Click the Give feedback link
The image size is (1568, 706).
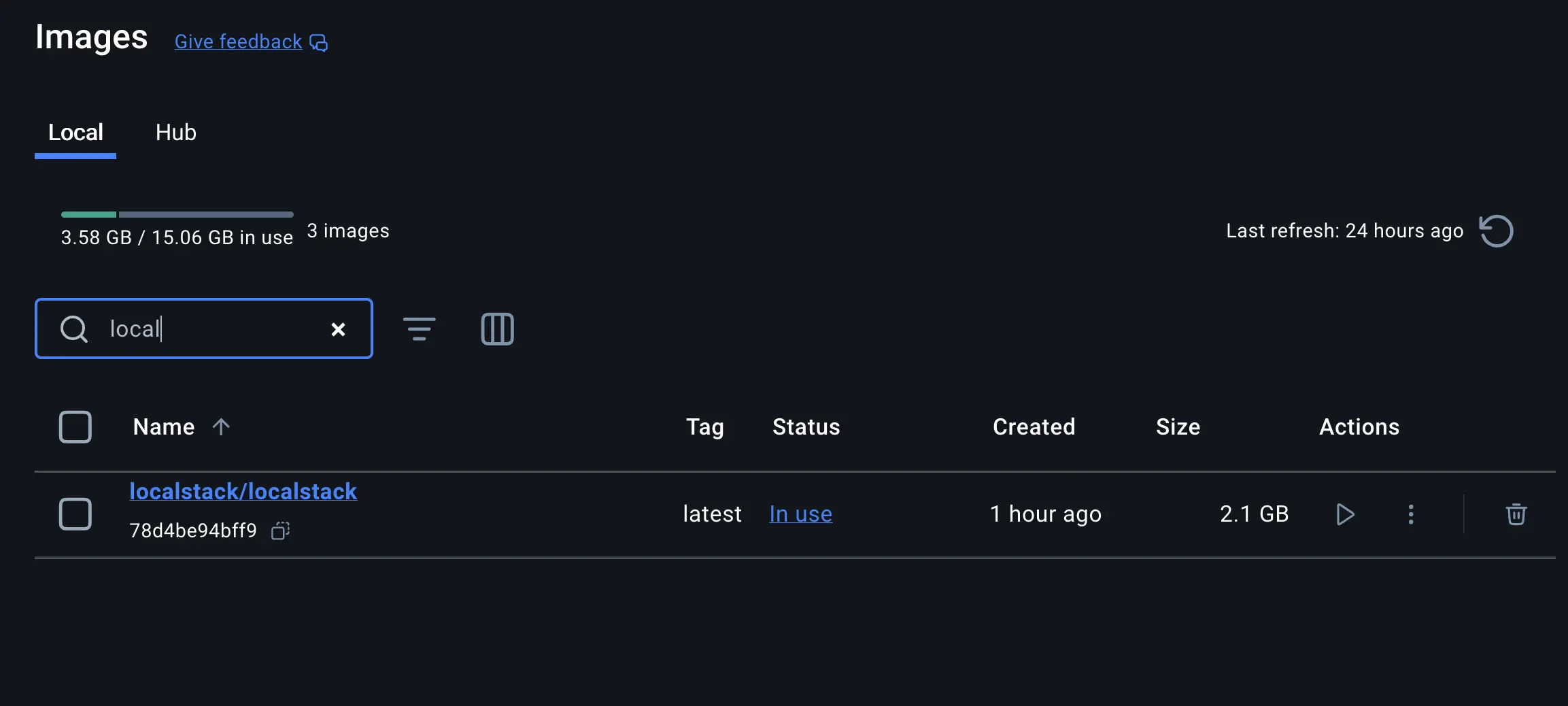237,41
